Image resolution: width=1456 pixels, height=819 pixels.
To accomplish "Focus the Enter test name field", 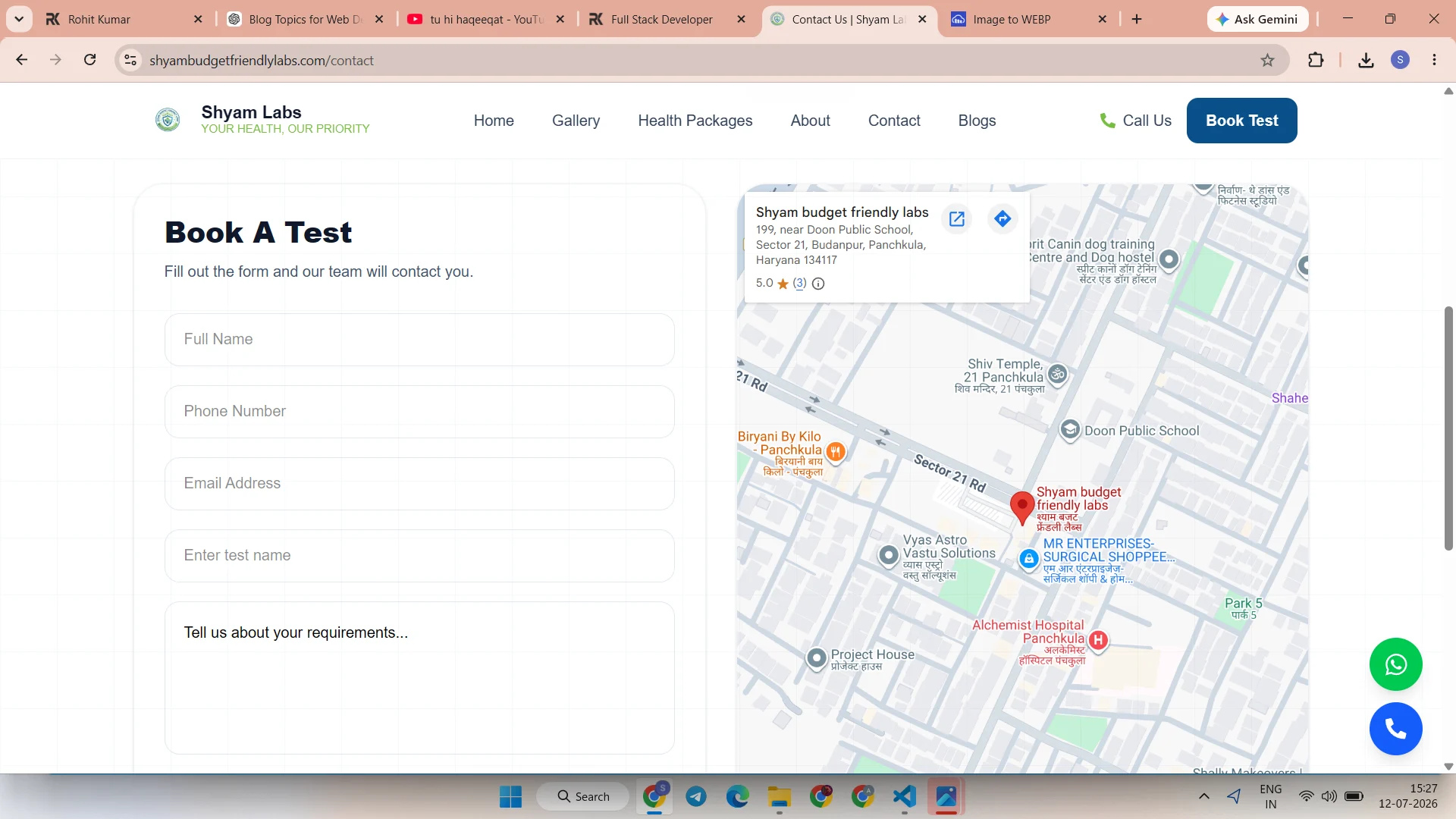I will pos(419,556).
